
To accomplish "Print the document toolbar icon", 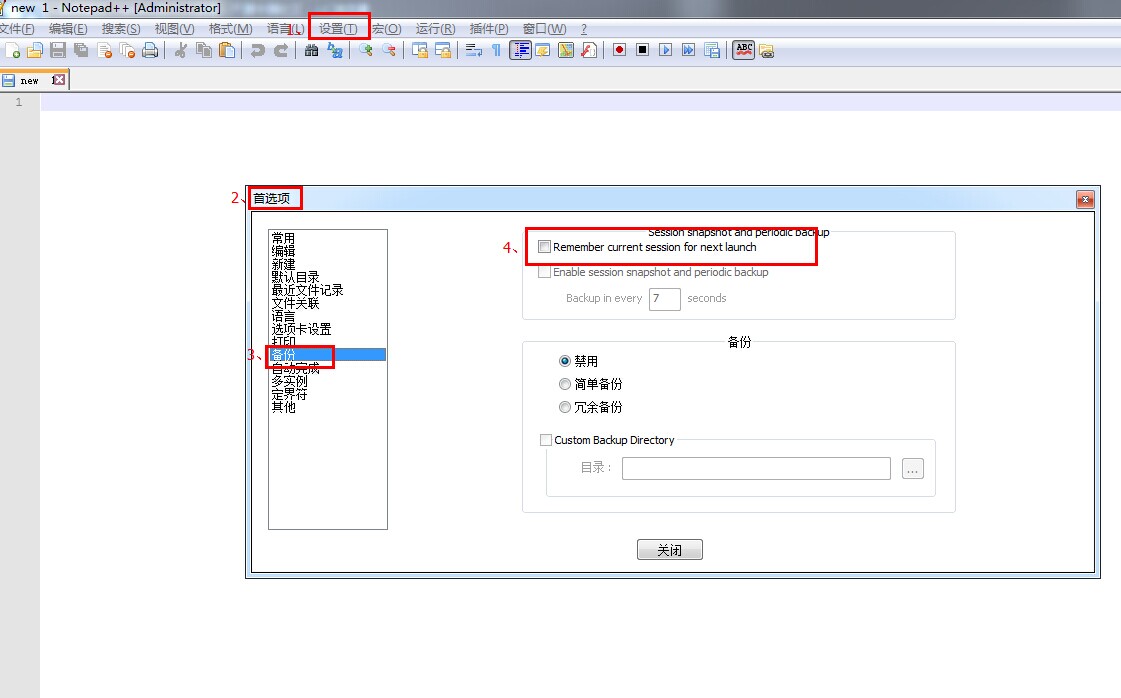I will [x=150, y=50].
